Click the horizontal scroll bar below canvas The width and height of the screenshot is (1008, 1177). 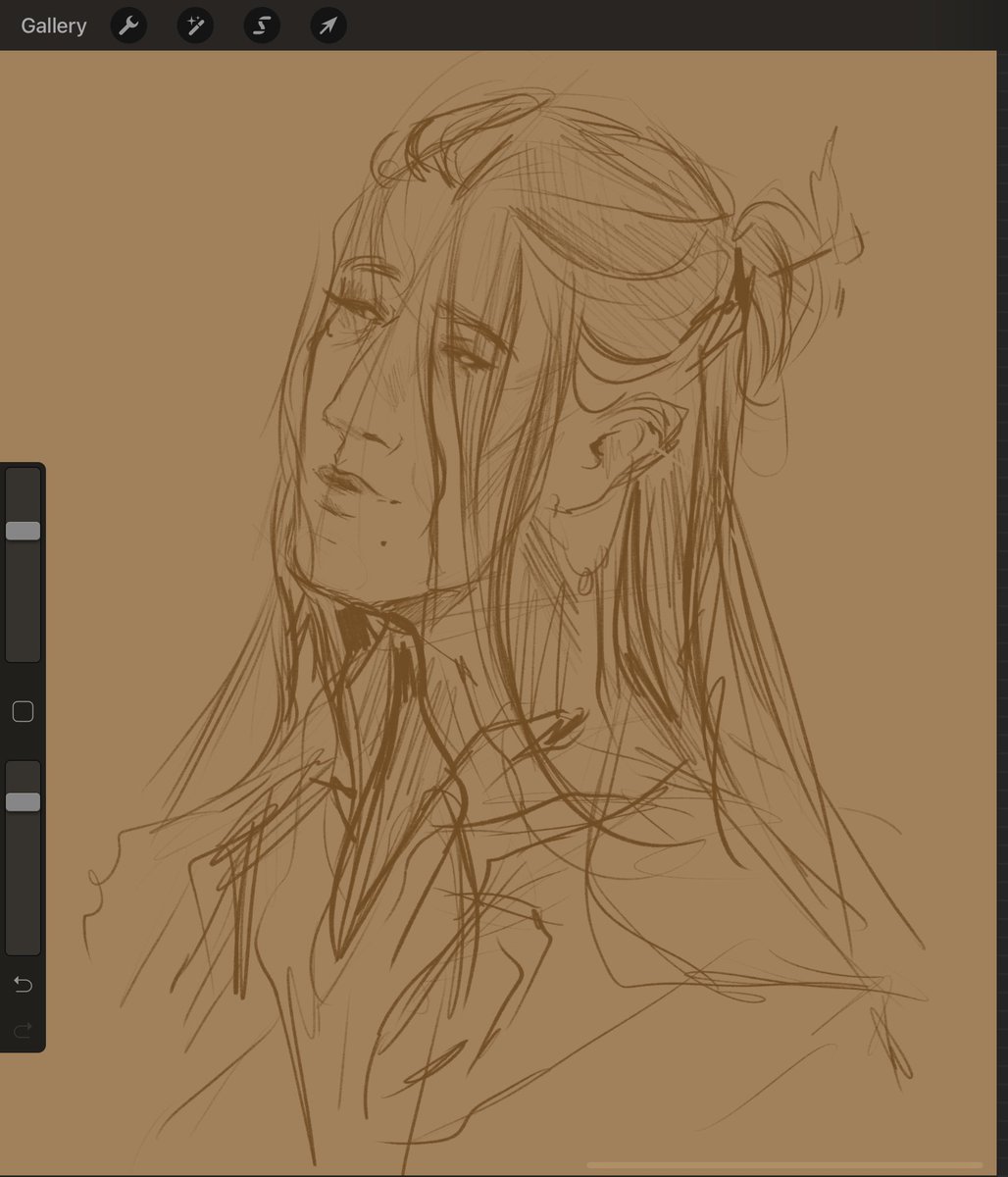(x=784, y=1165)
